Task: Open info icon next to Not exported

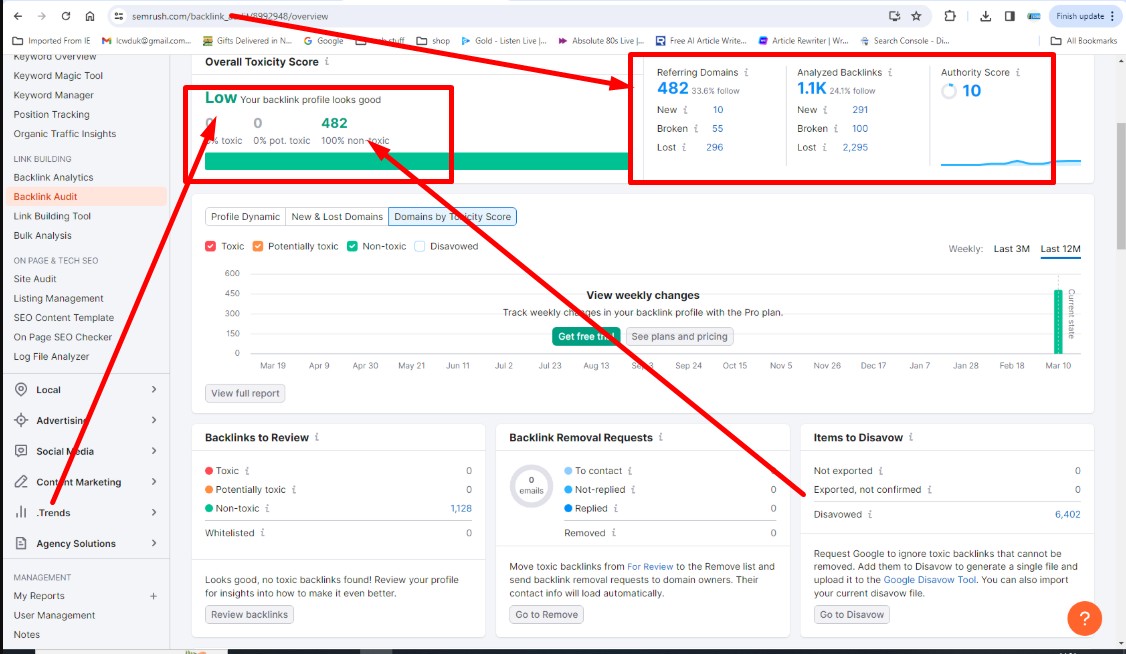Action: 881,471
